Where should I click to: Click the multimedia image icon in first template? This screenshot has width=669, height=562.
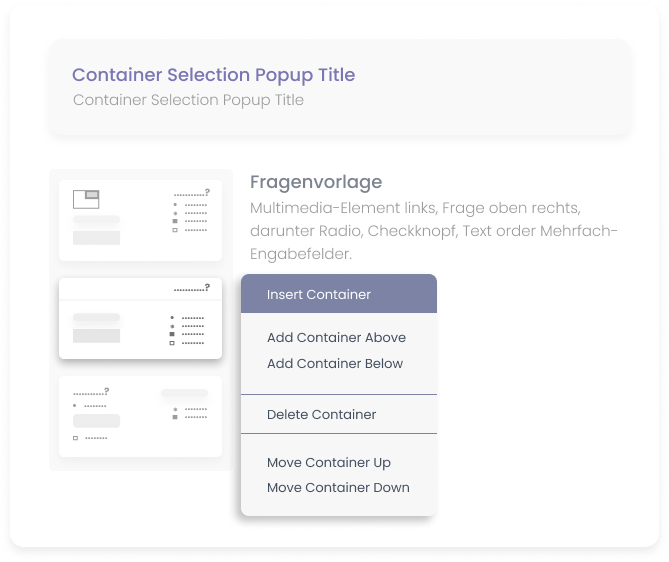(86, 198)
